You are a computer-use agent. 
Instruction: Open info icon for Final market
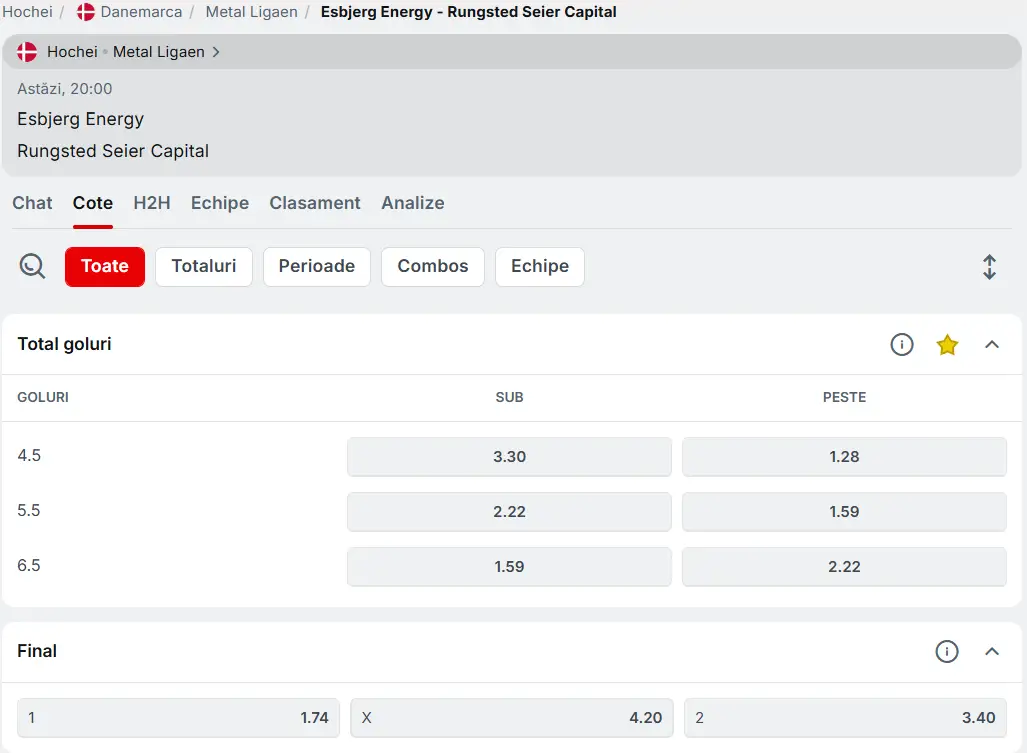coord(947,652)
